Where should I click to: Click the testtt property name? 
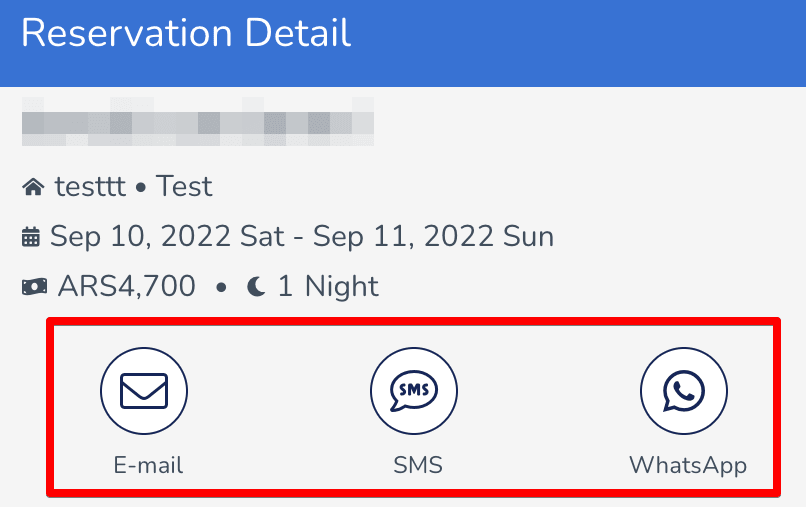[x=90, y=186]
